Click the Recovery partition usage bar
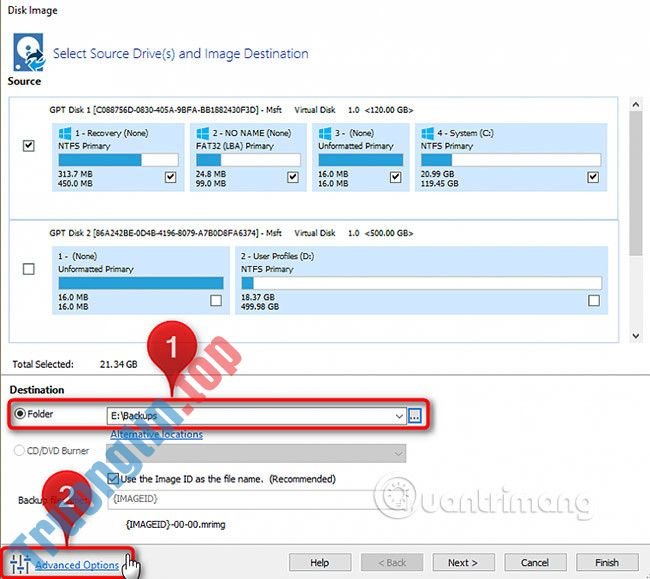 pos(119,160)
